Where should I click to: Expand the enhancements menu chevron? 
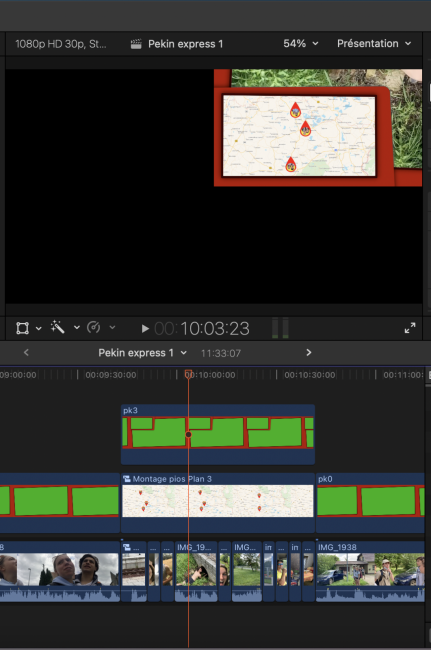click(77, 327)
